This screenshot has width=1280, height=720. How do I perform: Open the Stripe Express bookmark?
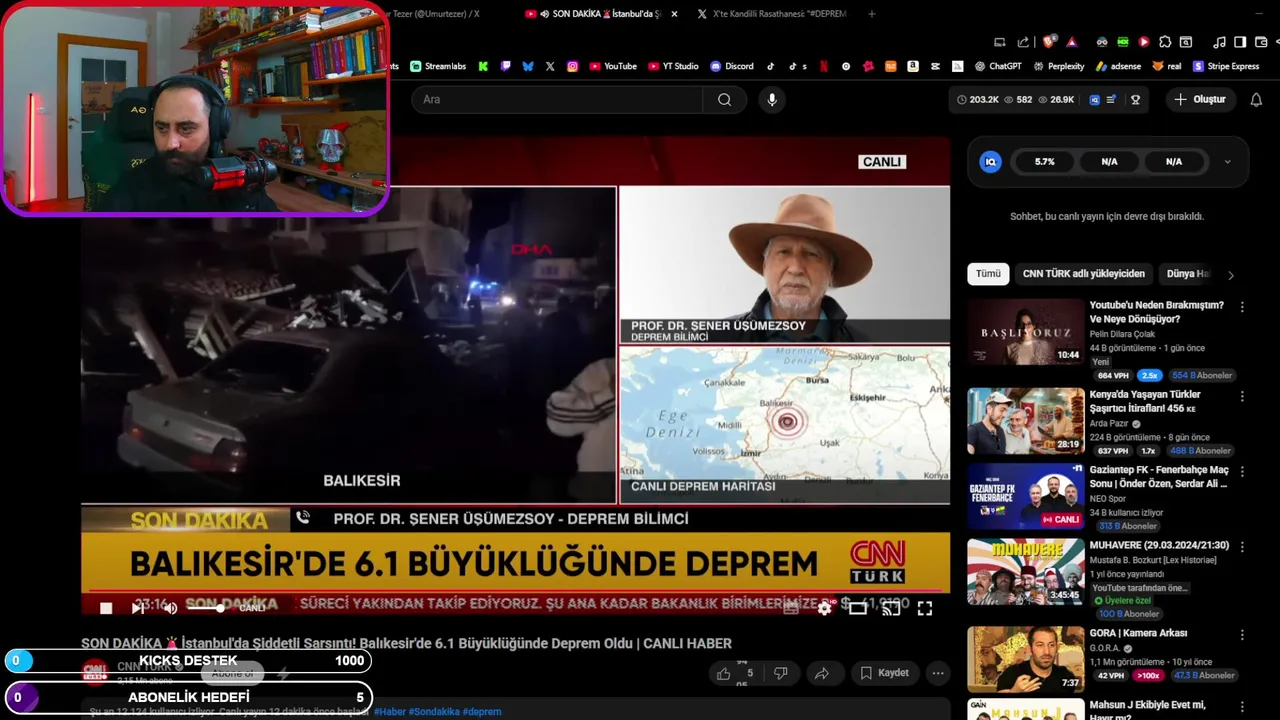pos(1225,66)
